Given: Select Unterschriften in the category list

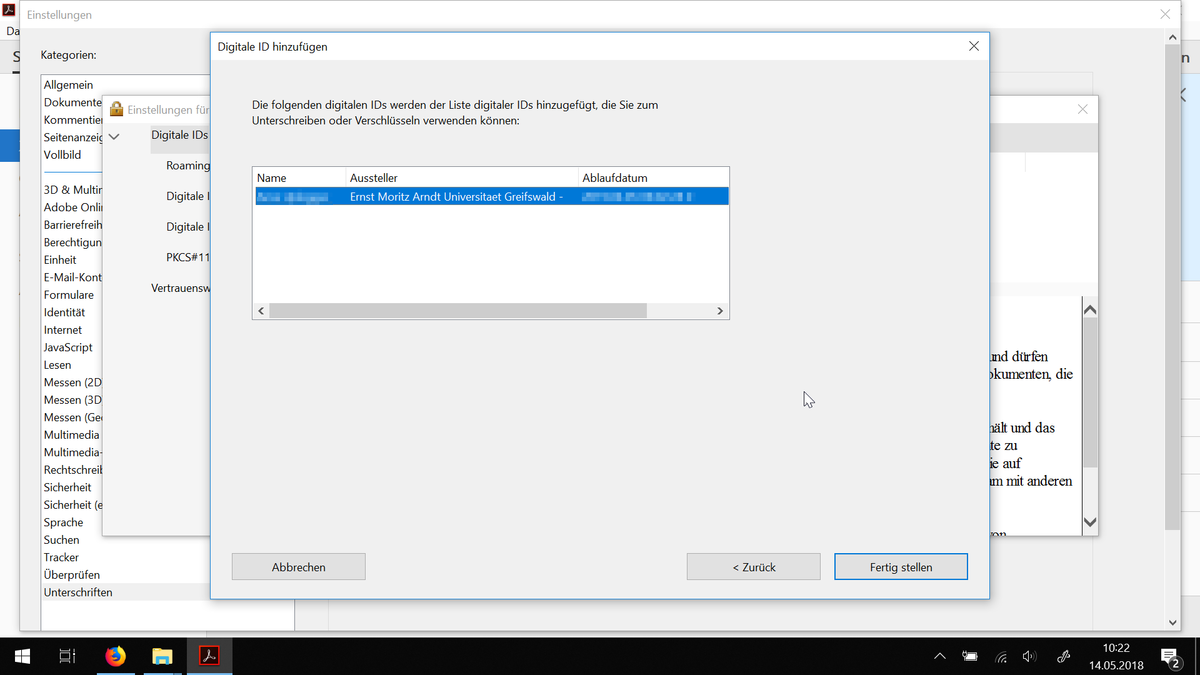Looking at the screenshot, I should [78, 592].
